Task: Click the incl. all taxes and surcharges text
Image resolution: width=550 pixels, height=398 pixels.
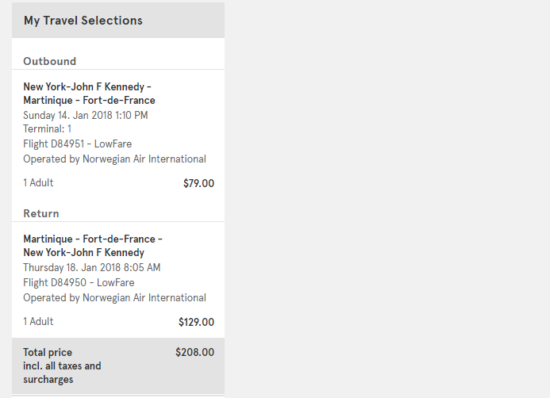Action: (62, 373)
